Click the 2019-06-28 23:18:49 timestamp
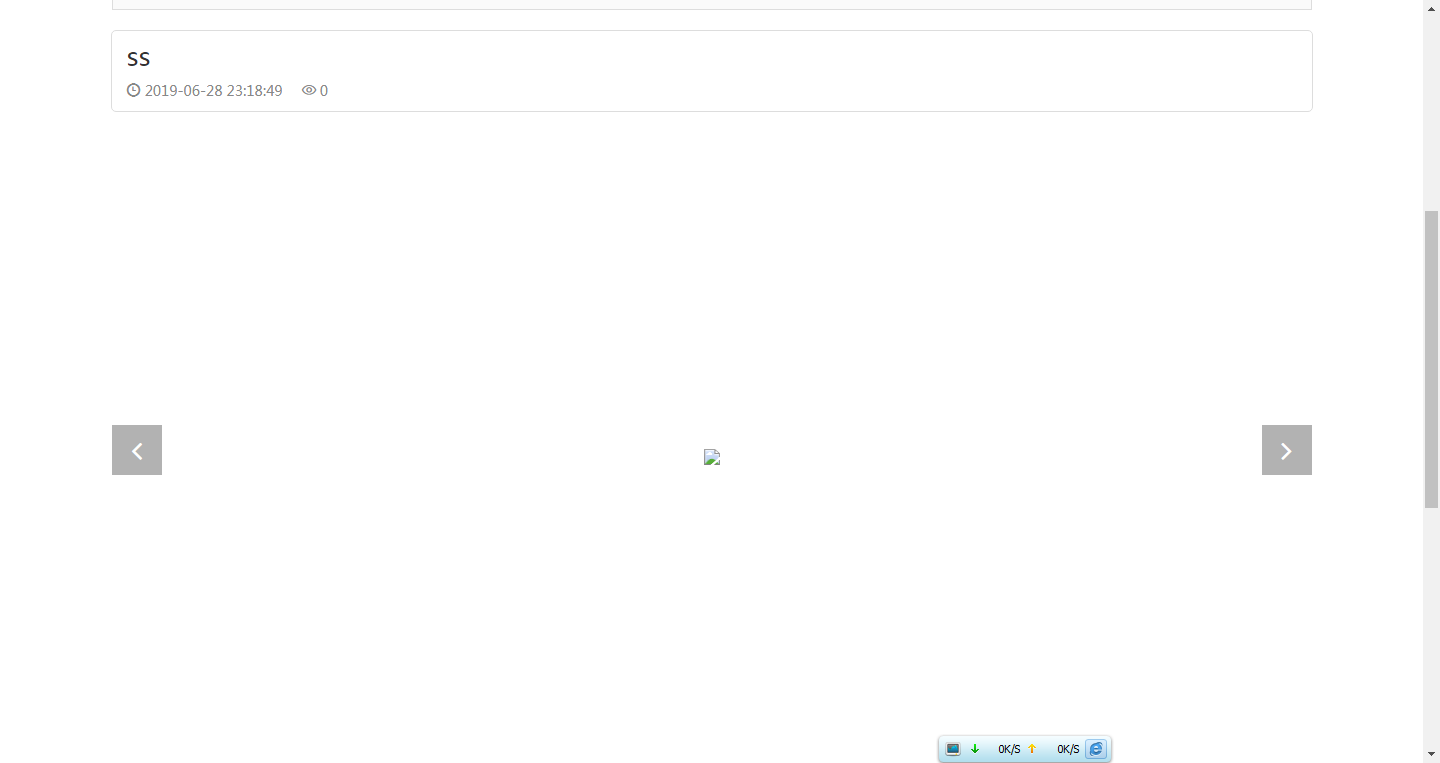The image size is (1440, 763). coord(213,91)
